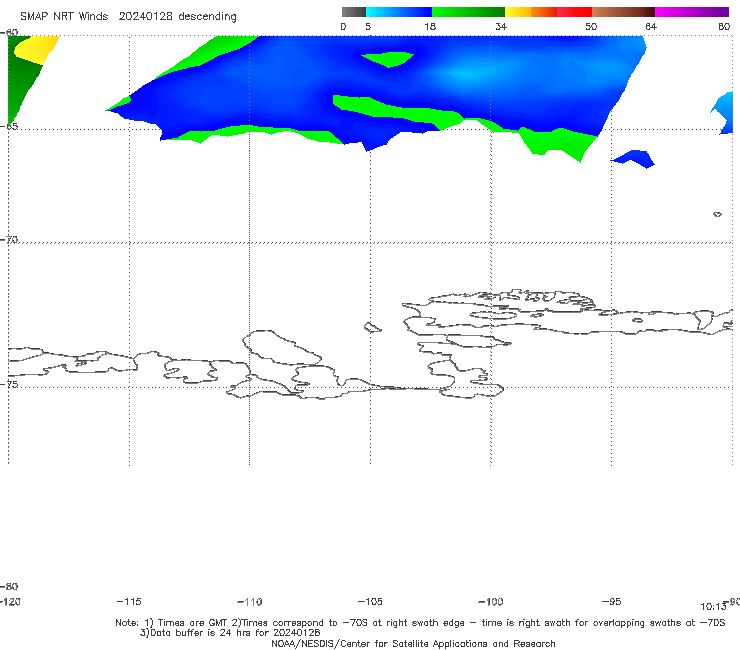This screenshot has height=650, width=740.
Task: Click the small isolated blue patch near -94 longitude
Action: pyautogui.click(x=633, y=159)
